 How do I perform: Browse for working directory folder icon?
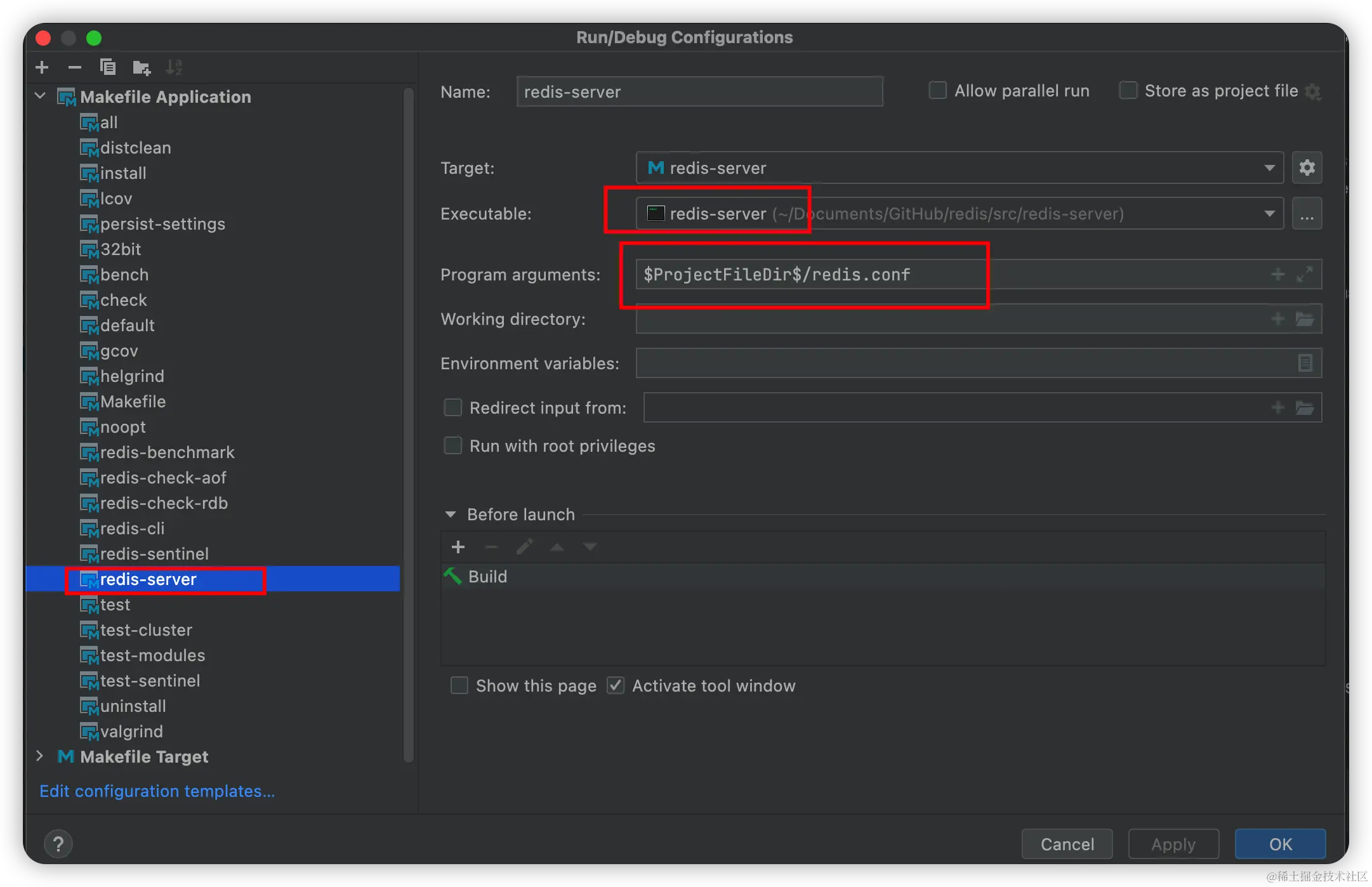pos(1304,319)
